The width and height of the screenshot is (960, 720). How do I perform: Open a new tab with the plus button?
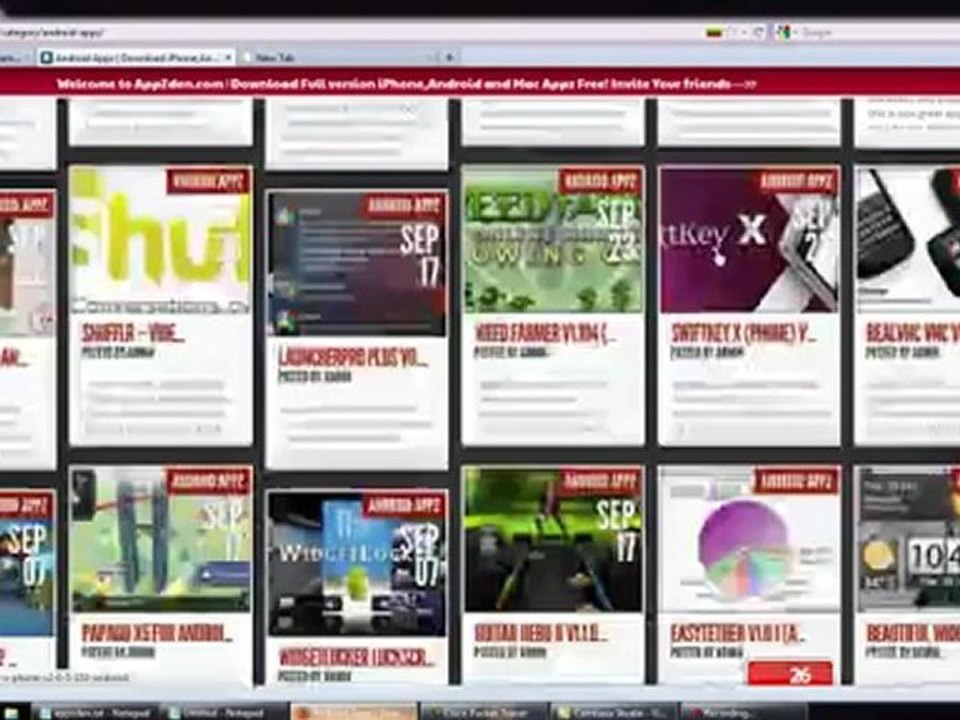coord(449,57)
